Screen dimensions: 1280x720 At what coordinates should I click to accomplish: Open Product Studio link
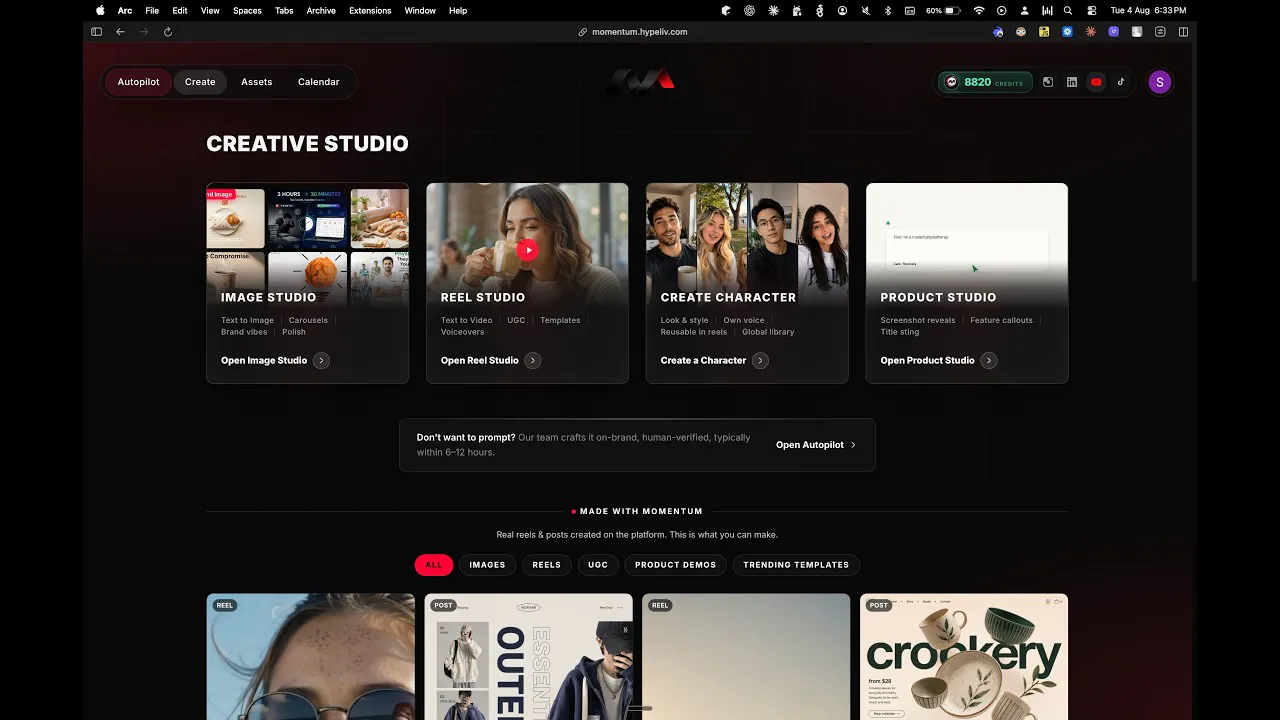(x=927, y=360)
